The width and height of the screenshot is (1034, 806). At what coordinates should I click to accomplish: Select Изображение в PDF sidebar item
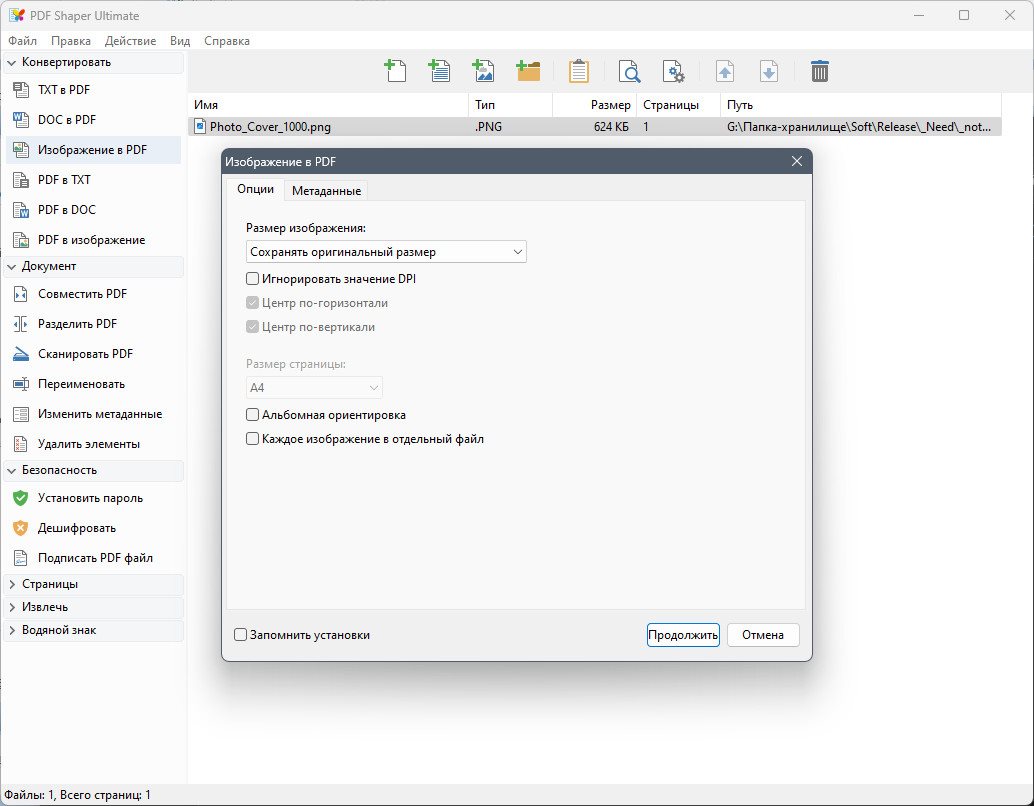[x=94, y=150]
